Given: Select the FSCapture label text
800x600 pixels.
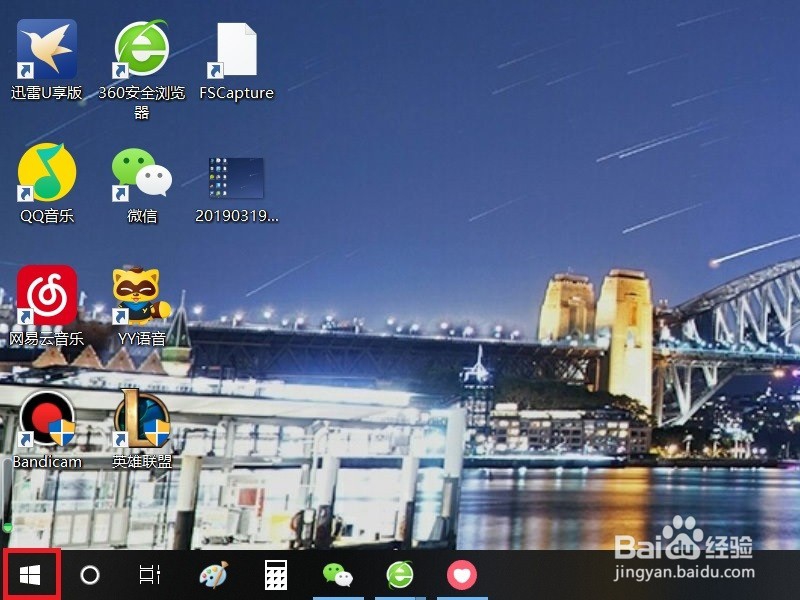Looking at the screenshot, I should [x=236, y=93].
